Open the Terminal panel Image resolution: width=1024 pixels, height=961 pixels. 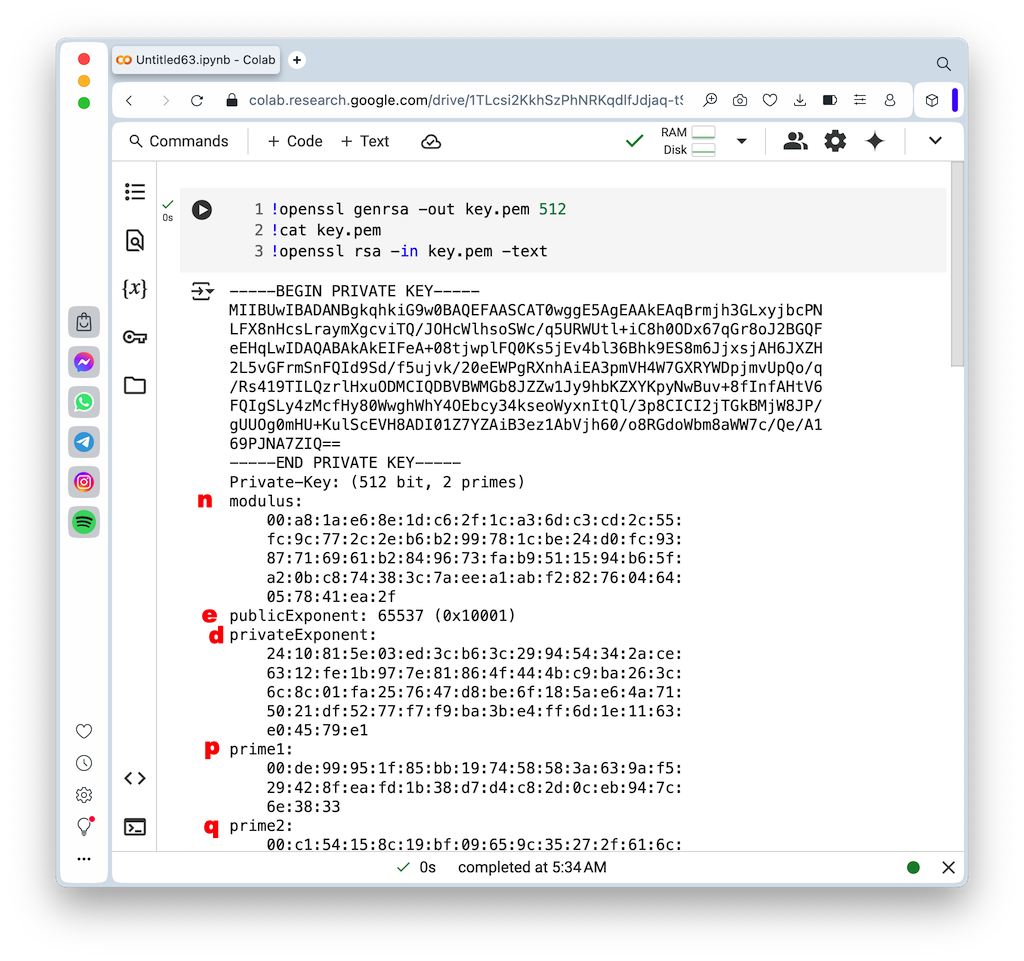pyautogui.click(x=135, y=827)
